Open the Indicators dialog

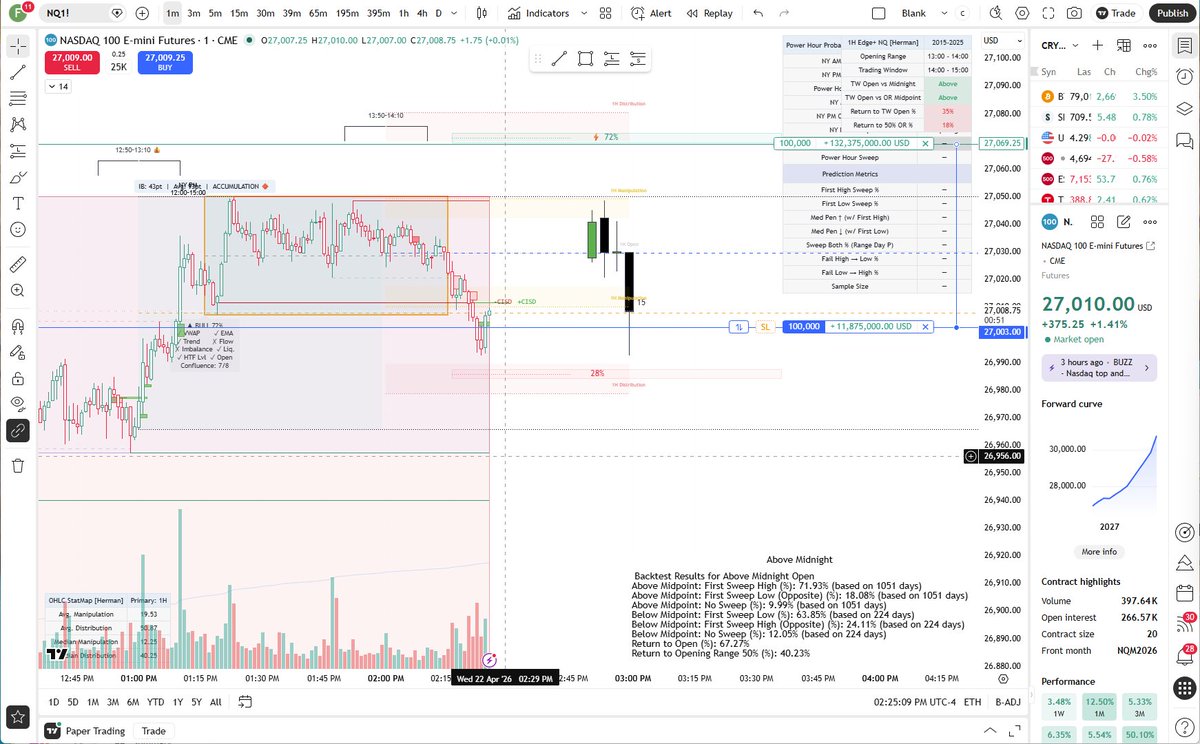click(539, 13)
